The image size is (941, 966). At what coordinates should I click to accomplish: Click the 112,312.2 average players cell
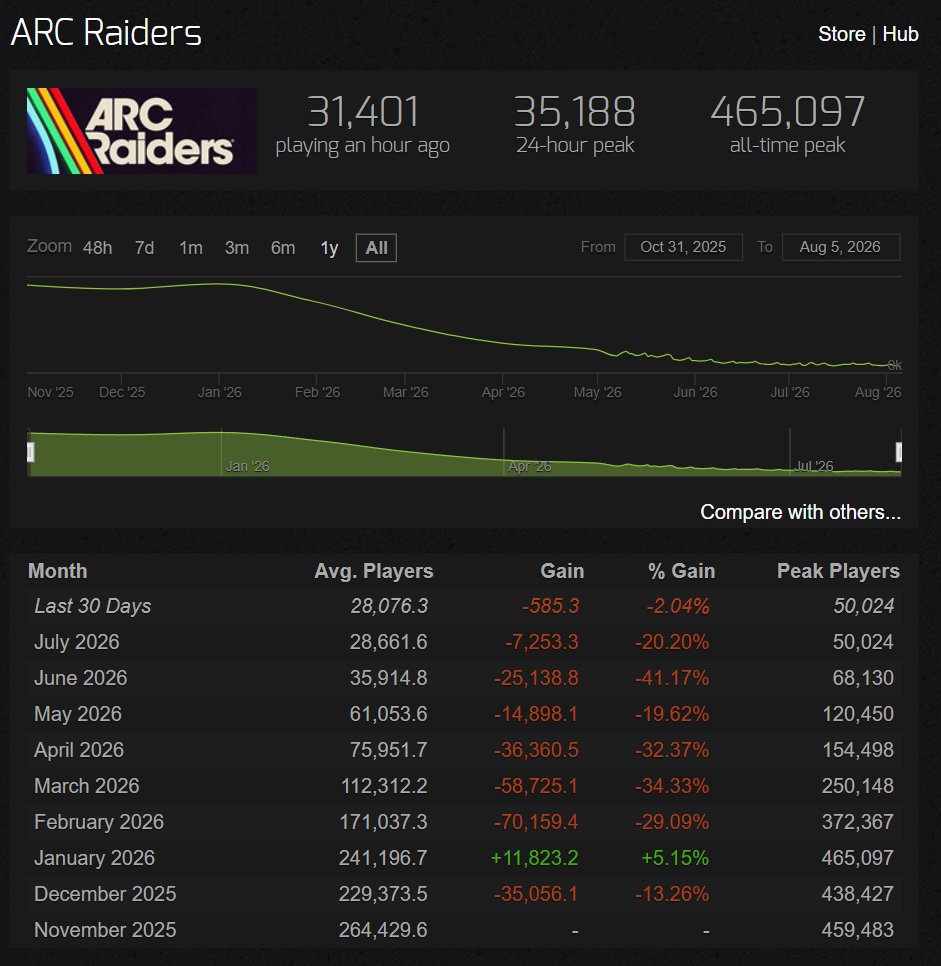pyautogui.click(x=384, y=786)
